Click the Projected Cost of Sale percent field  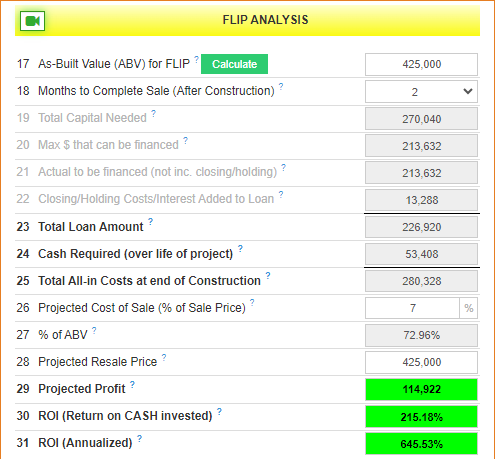pyautogui.click(x=412, y=308)
